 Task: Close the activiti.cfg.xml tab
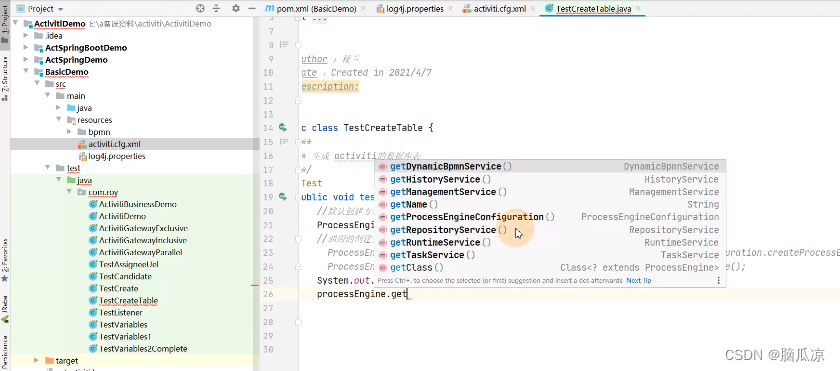[532, 9]
